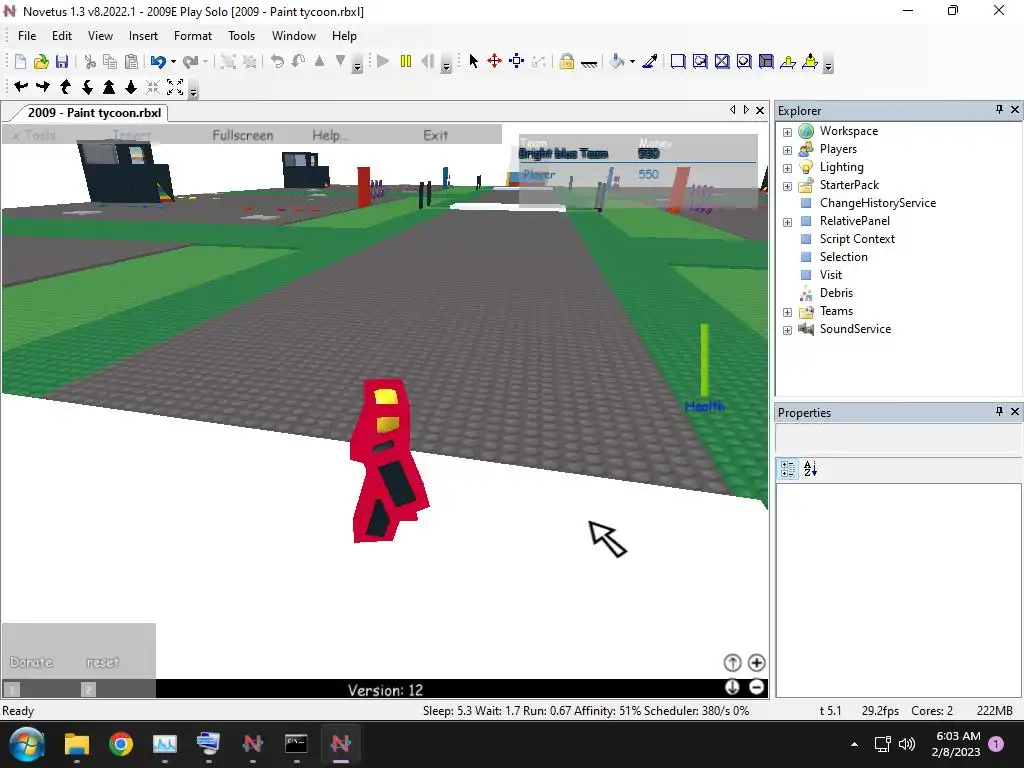
Task: Click the in-game Donate button
Action: (31, 662)
